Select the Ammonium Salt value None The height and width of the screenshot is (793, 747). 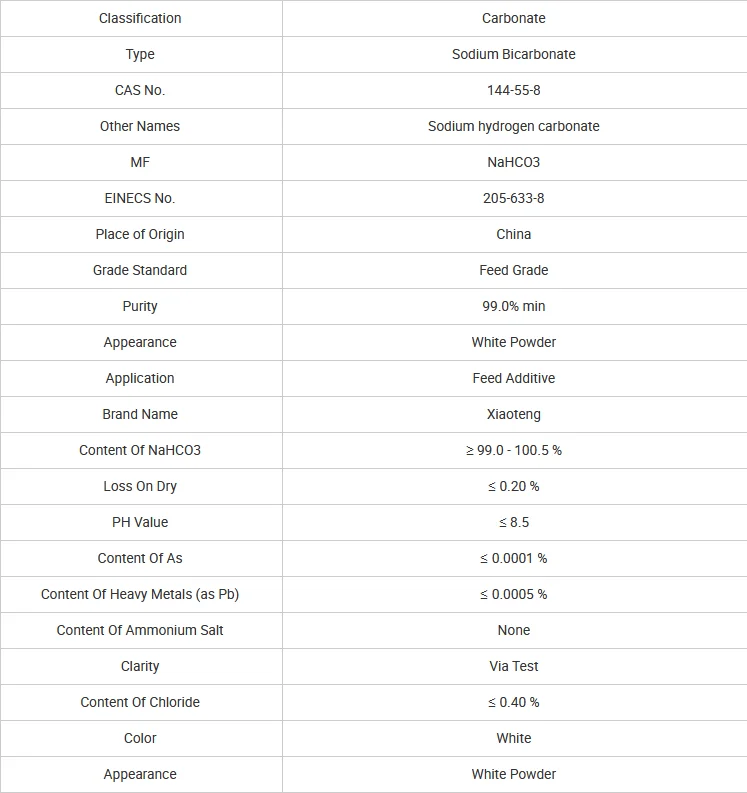click(513, 630)
